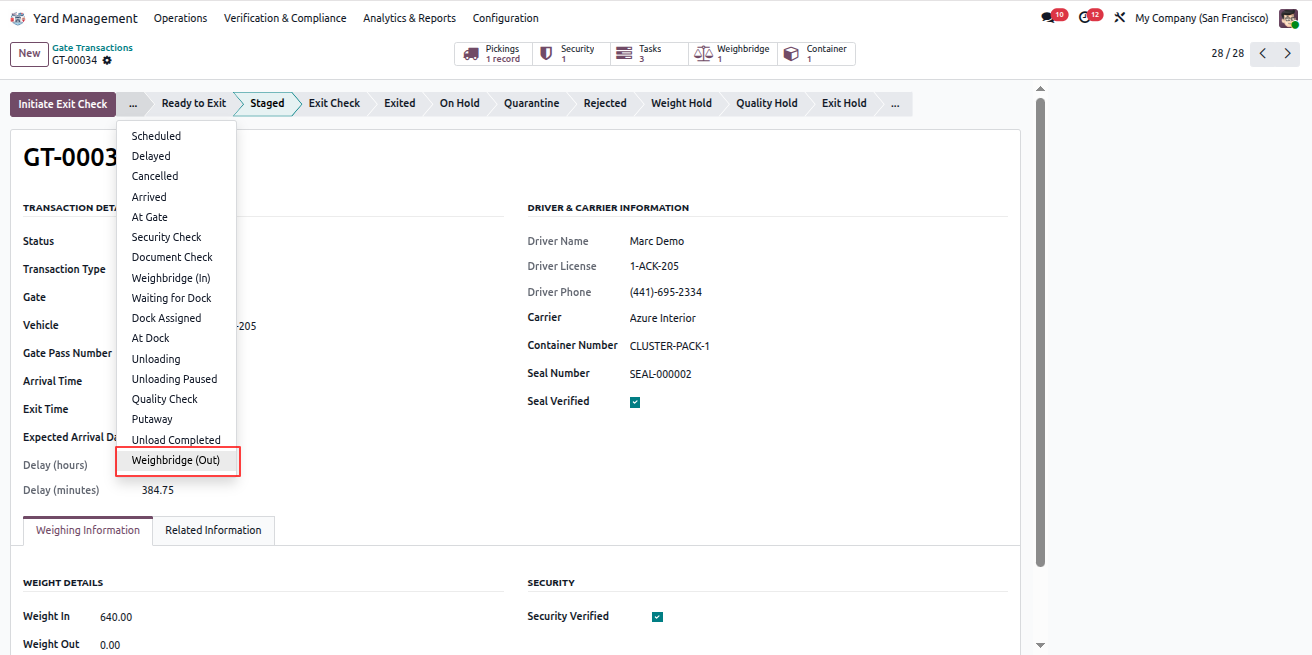The image size is (1312, 655).
Task: Open the activities clock icon
Action: (x=1085, y=18)
